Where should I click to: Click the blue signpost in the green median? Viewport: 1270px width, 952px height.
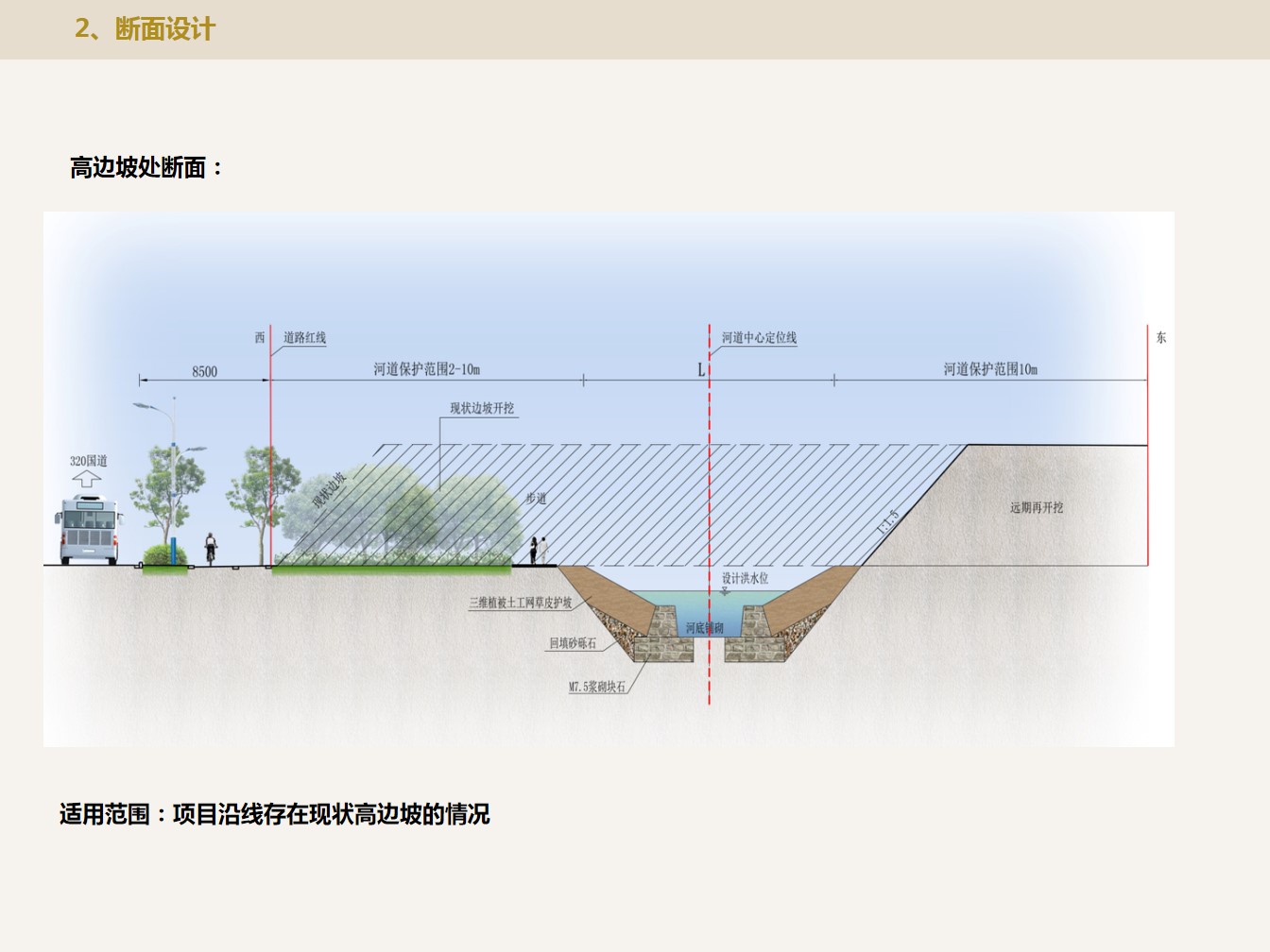click(173, 551)
